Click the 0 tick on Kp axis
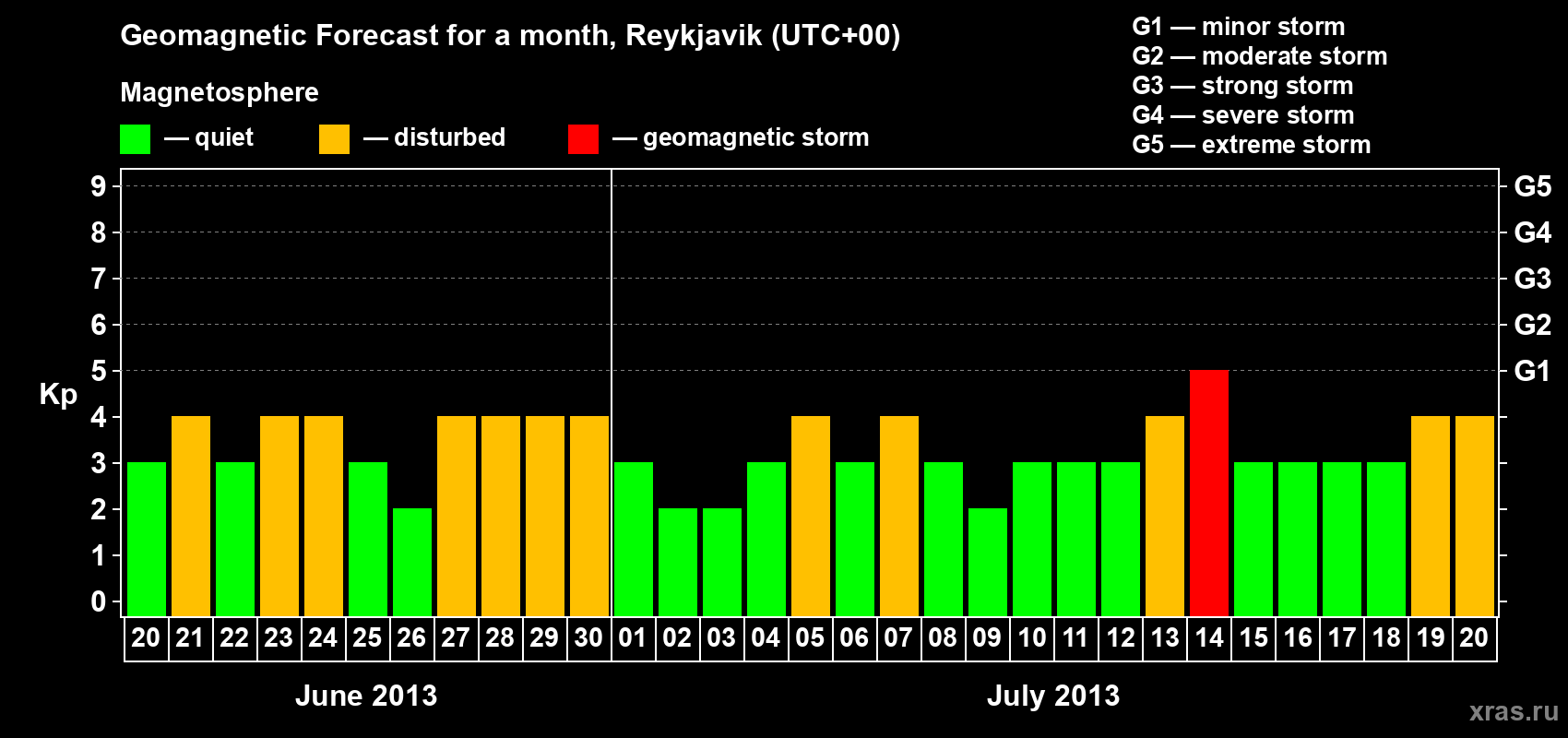This screenshot has width=1568, height=738. pos(99,601)
